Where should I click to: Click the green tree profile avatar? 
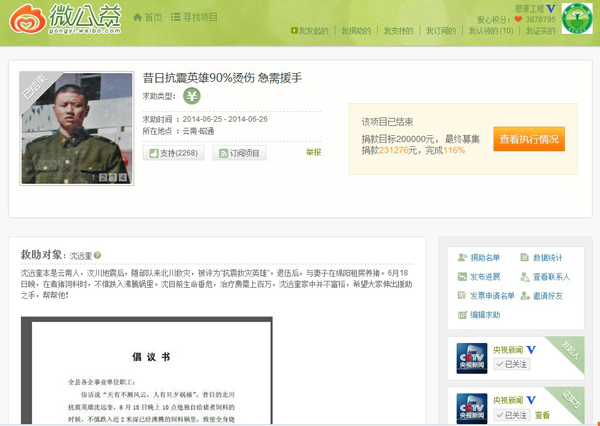click(x=577, y=18)
